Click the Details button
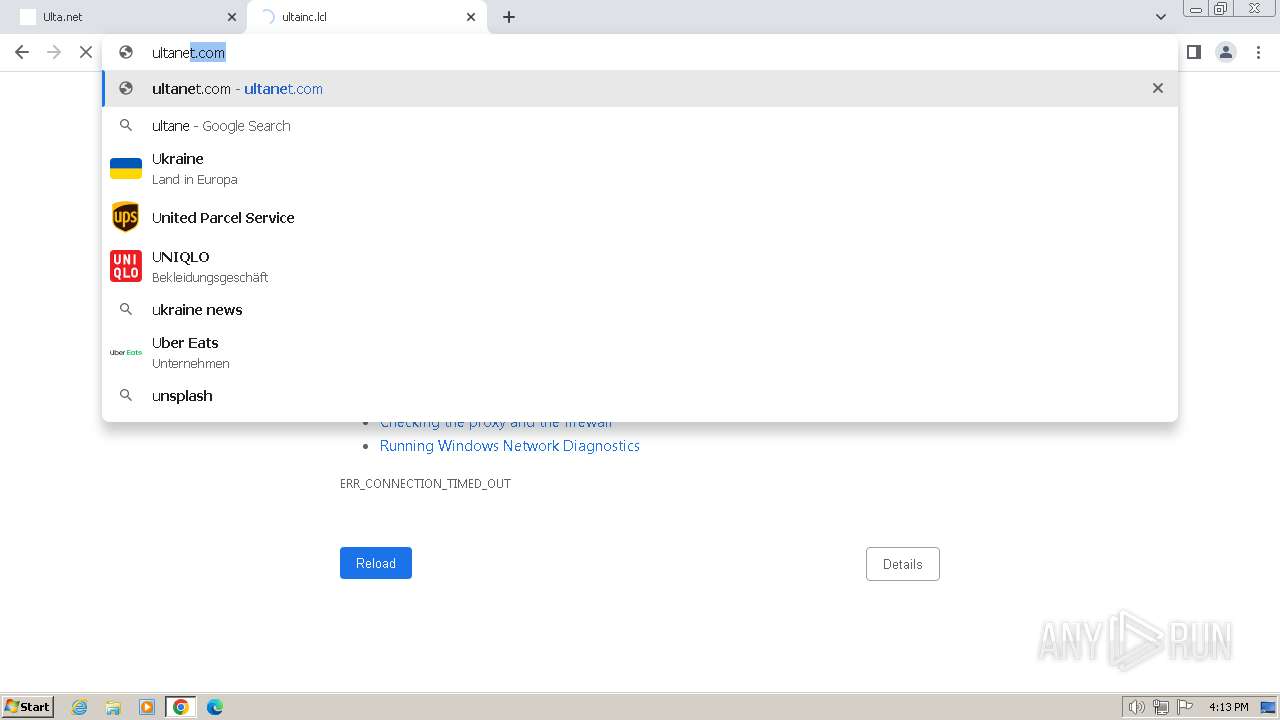The height and width of the screenshot is (720, 1280). 903,564
